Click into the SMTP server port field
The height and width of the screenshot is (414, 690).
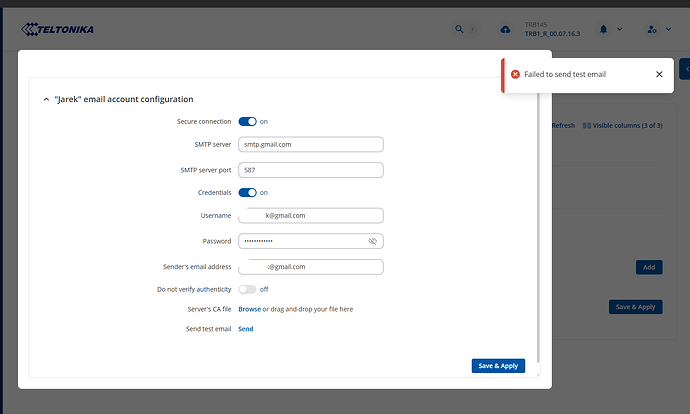coord(311,170)
